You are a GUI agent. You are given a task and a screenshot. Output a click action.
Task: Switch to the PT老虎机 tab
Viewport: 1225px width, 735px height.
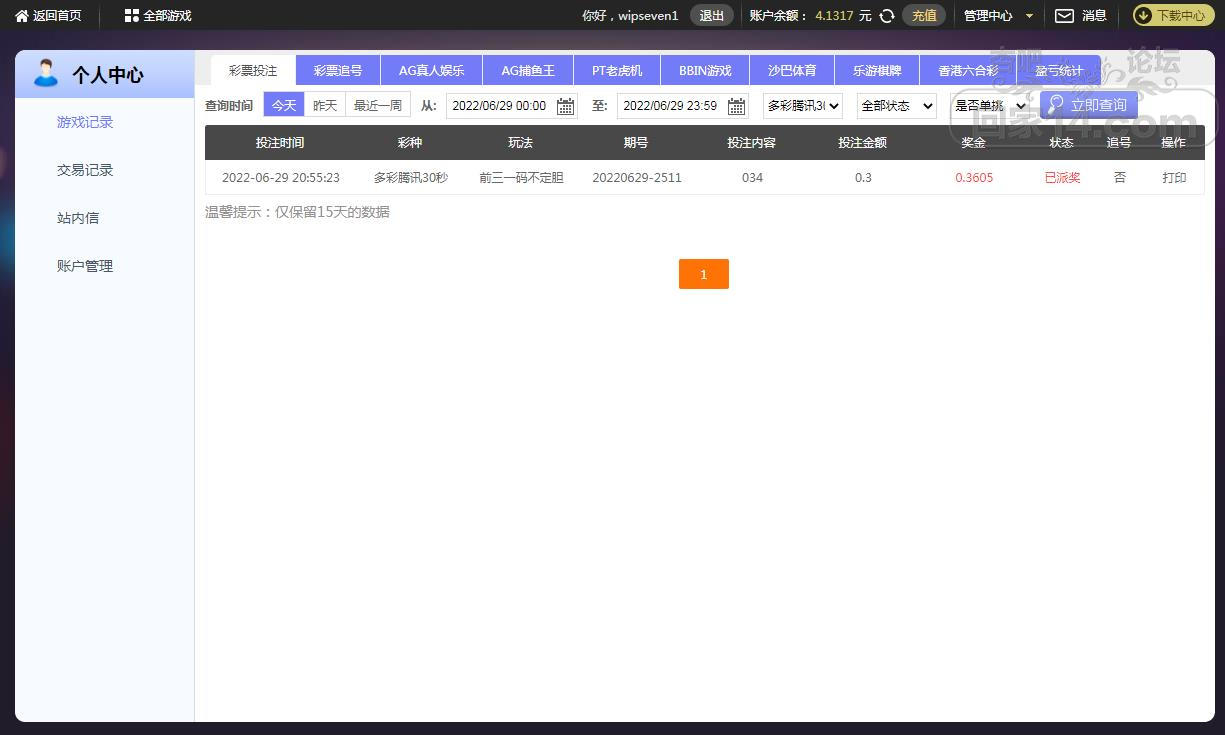coord(617,71)
